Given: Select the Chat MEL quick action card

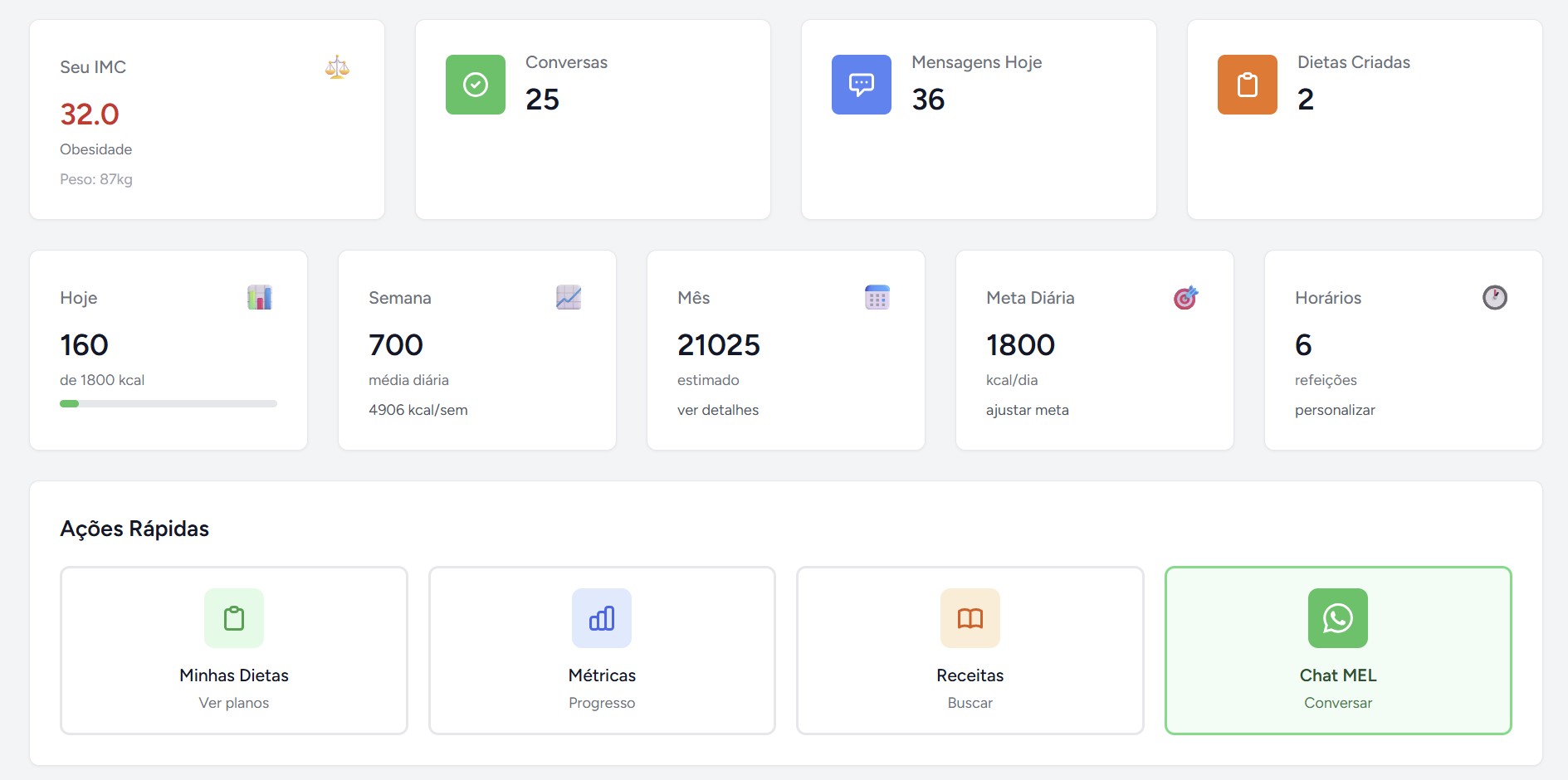Looking at the screenshot, I should tap(1337, 650).
